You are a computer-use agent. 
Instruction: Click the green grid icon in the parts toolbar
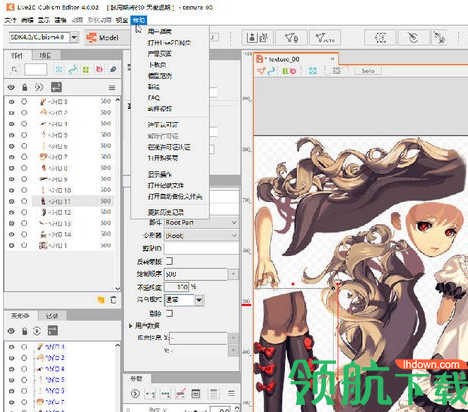point(86,69)
